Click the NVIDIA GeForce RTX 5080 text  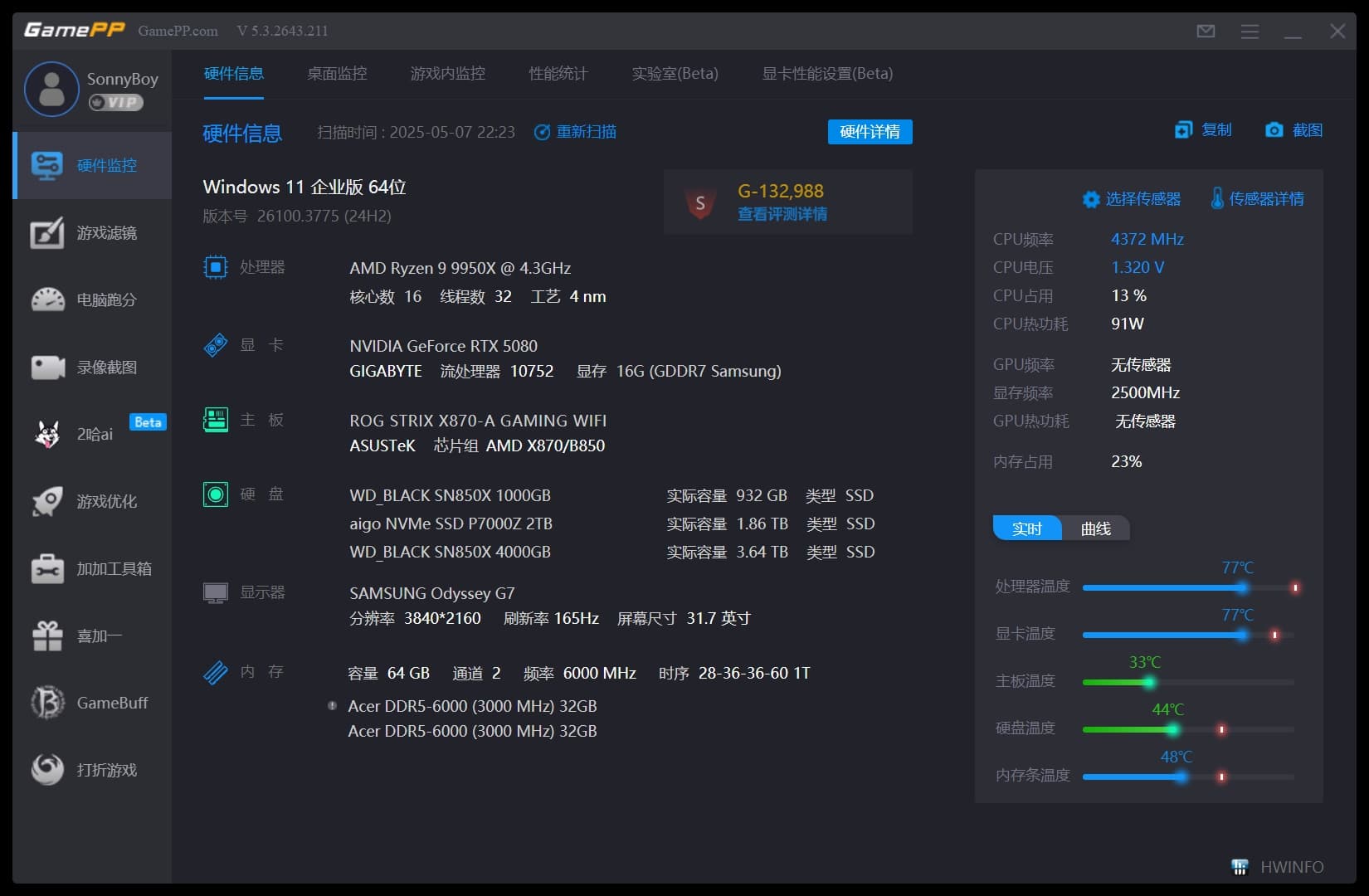pyautogui.click(x=444, y=346)
